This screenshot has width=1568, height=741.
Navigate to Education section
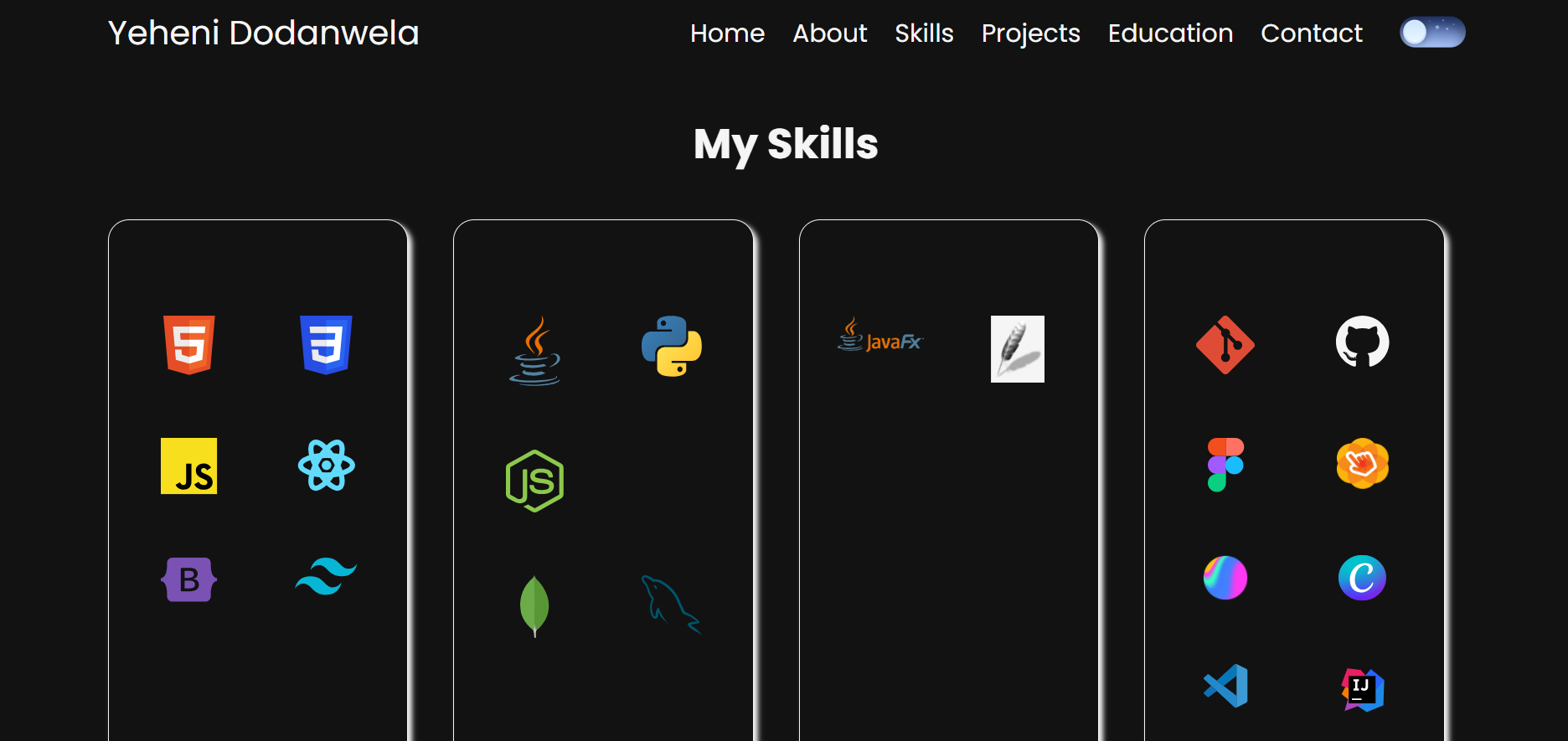tap(1170, 33)
